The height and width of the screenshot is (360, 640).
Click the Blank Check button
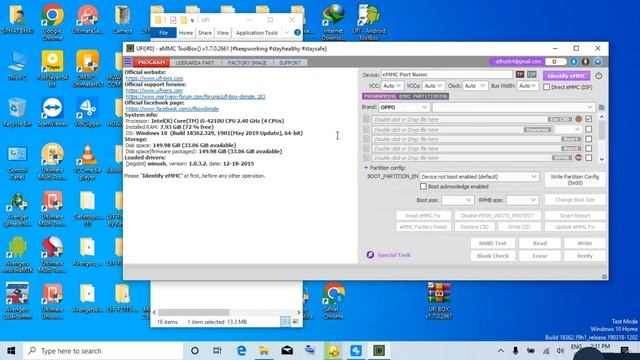coord(492,256)
